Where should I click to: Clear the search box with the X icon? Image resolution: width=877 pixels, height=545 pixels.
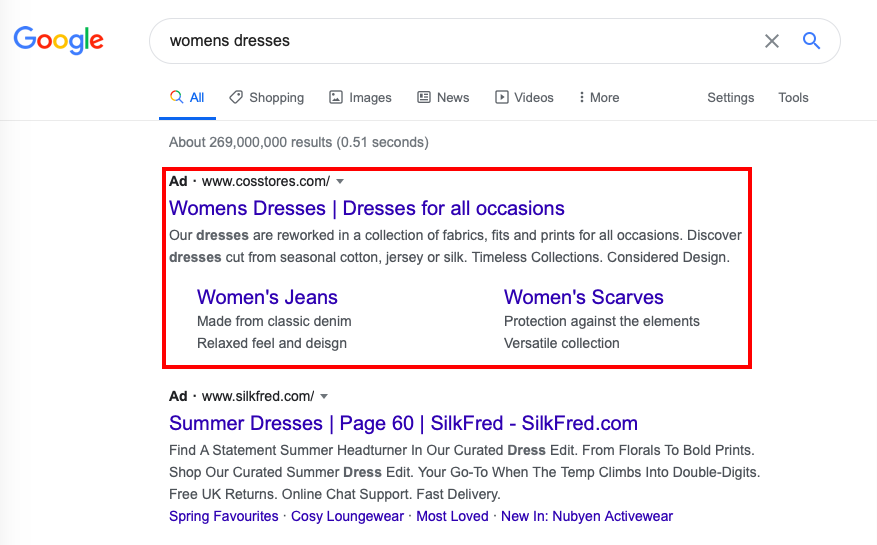(772, 41)
